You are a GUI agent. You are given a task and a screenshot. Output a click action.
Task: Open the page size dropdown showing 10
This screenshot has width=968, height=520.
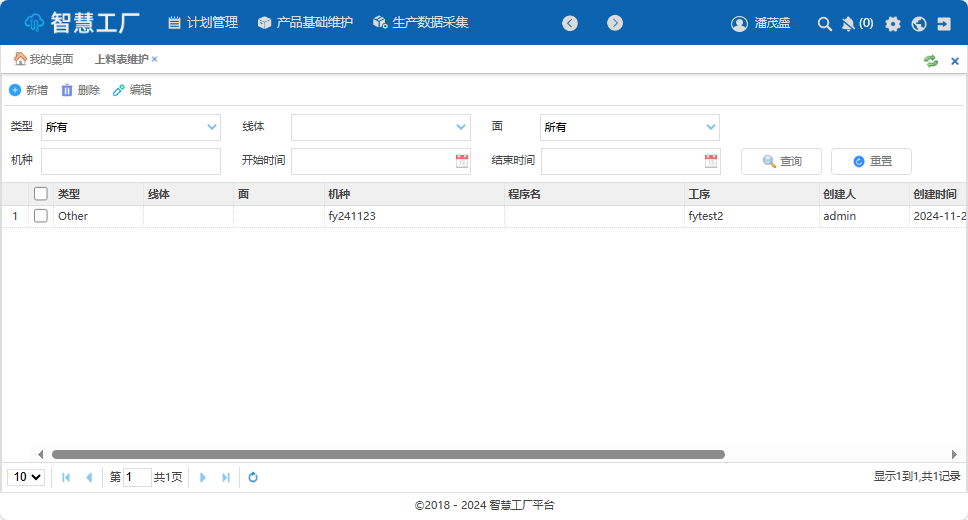pyautogui.click(x=26, y=477)
